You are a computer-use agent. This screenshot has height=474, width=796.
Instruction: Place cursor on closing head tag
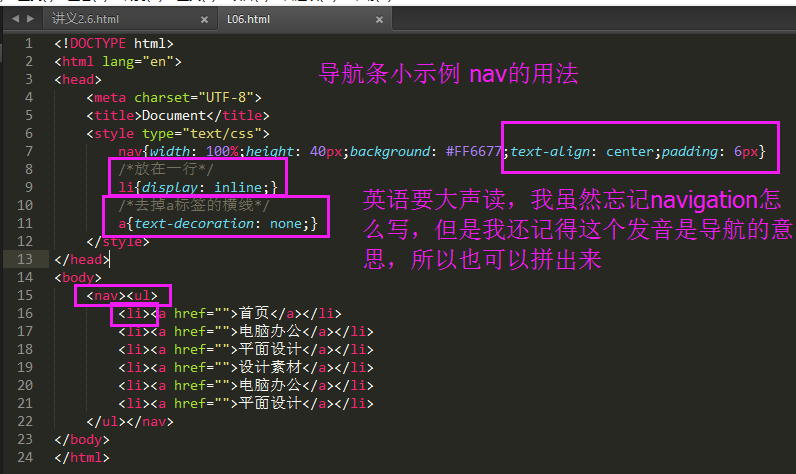82,259
